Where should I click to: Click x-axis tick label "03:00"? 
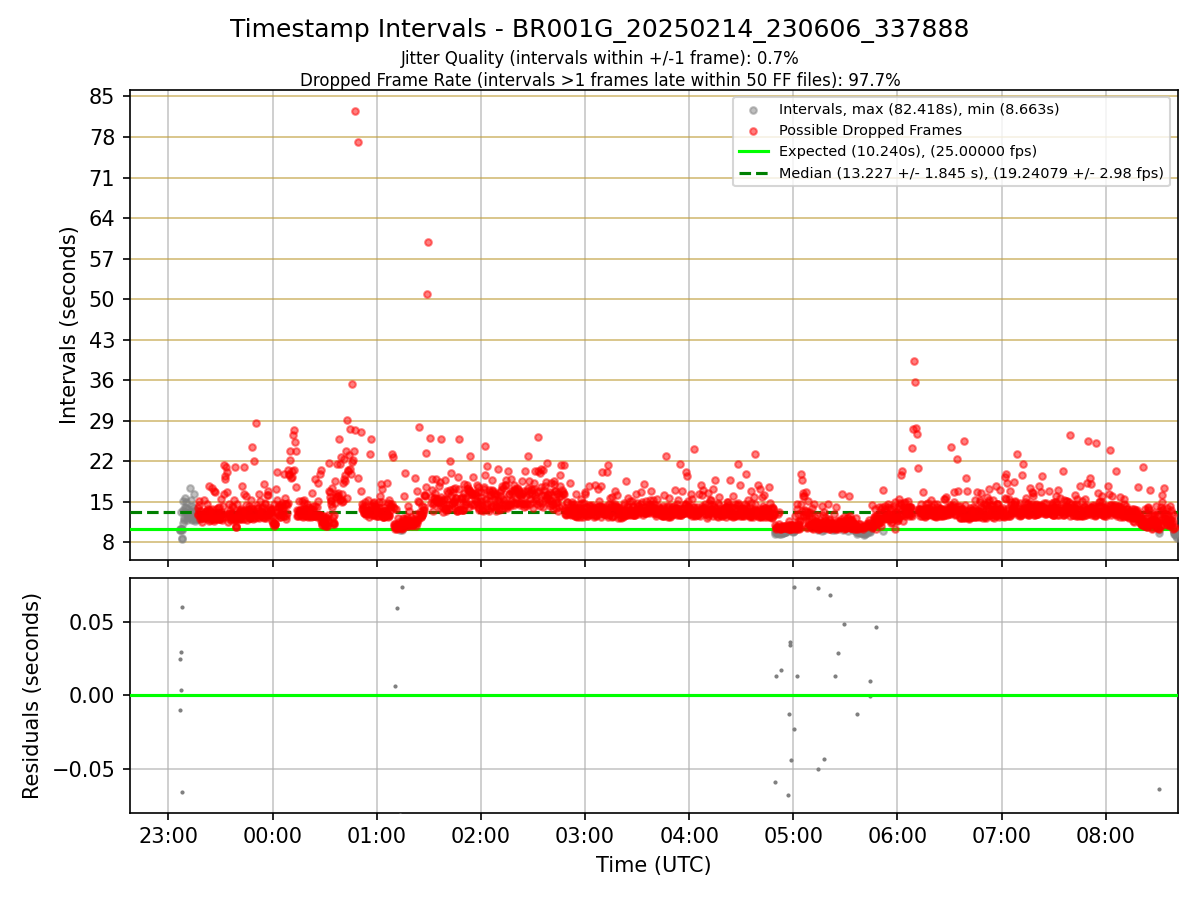click(585, 834)
